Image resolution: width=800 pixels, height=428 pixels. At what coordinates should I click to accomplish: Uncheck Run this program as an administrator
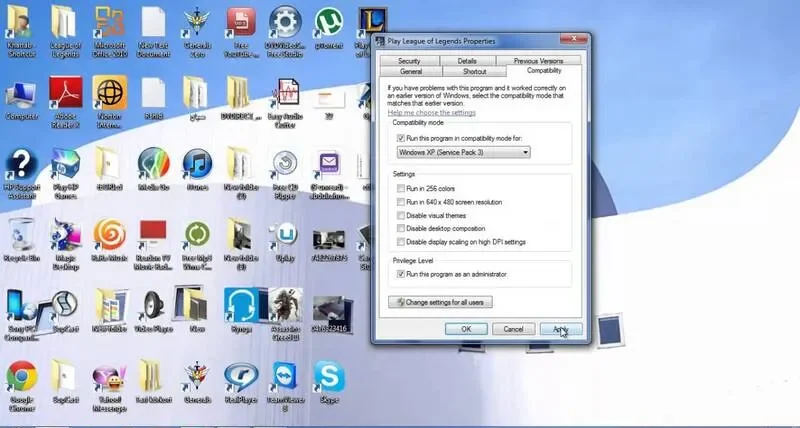[x=401, y=274]
